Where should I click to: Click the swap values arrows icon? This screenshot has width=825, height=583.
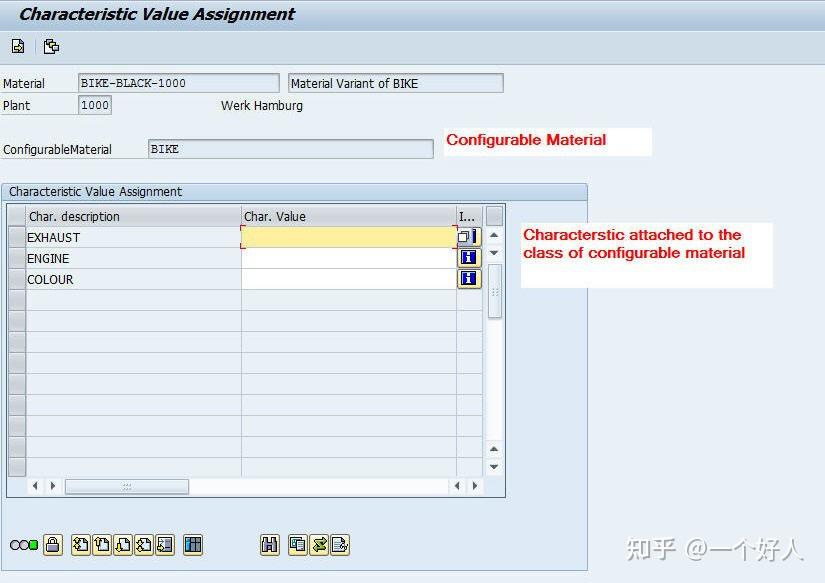[x=317, y=545]
